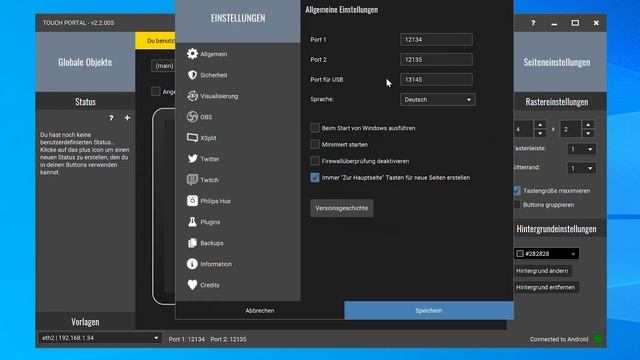The height and width of the screenshot is (360, 640).
Task: Click the Credits heart icon
Action: (x=192, y=285)
